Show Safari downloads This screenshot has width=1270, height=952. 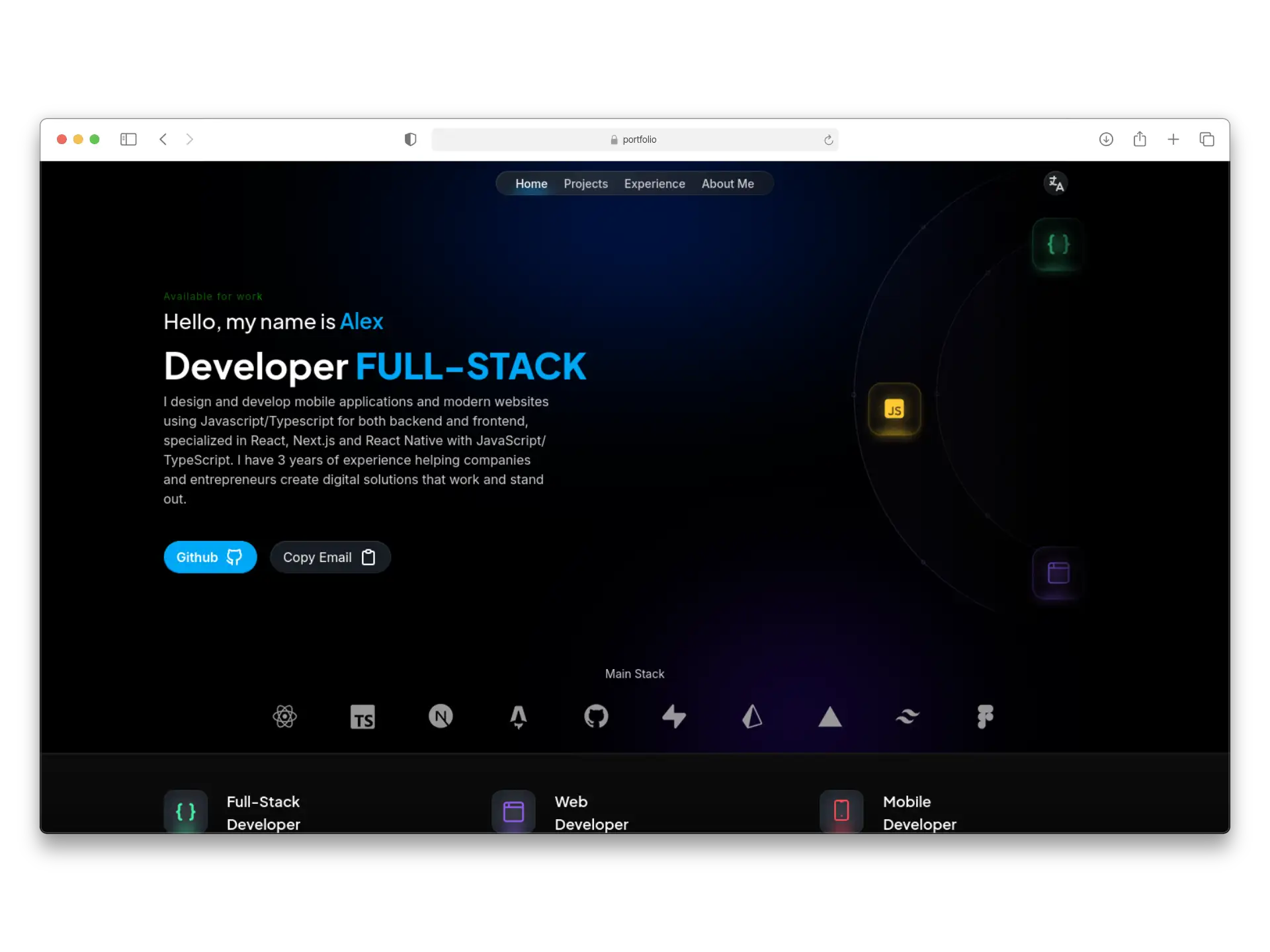[x=1106, y=139]
